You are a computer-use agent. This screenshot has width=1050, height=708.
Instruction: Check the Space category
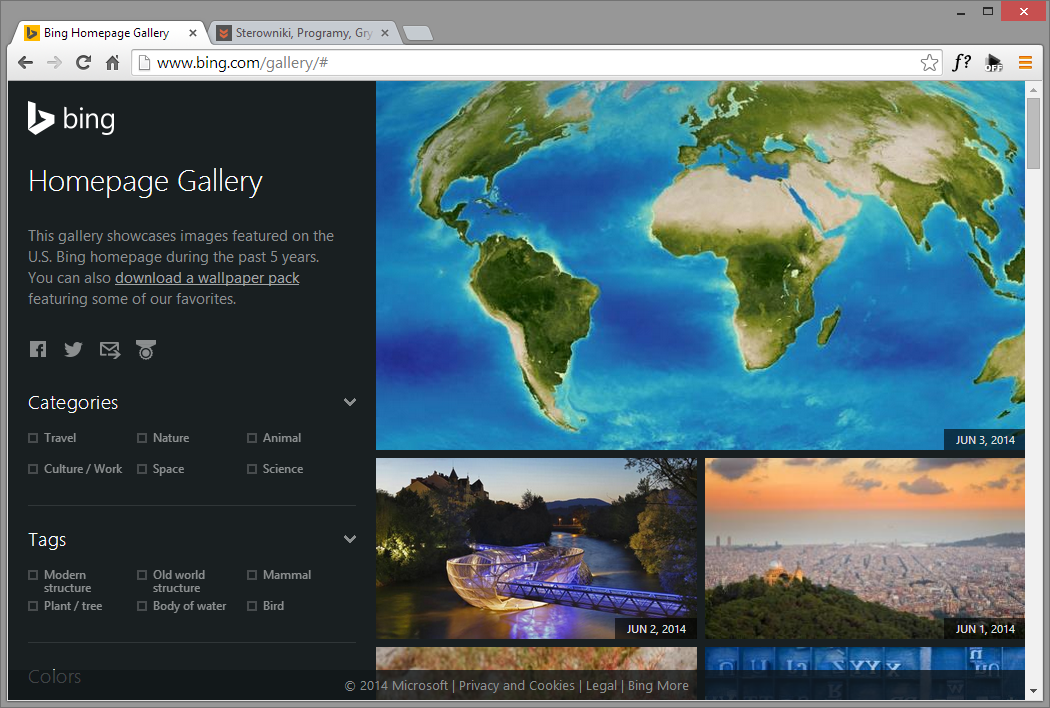(142, 469)
